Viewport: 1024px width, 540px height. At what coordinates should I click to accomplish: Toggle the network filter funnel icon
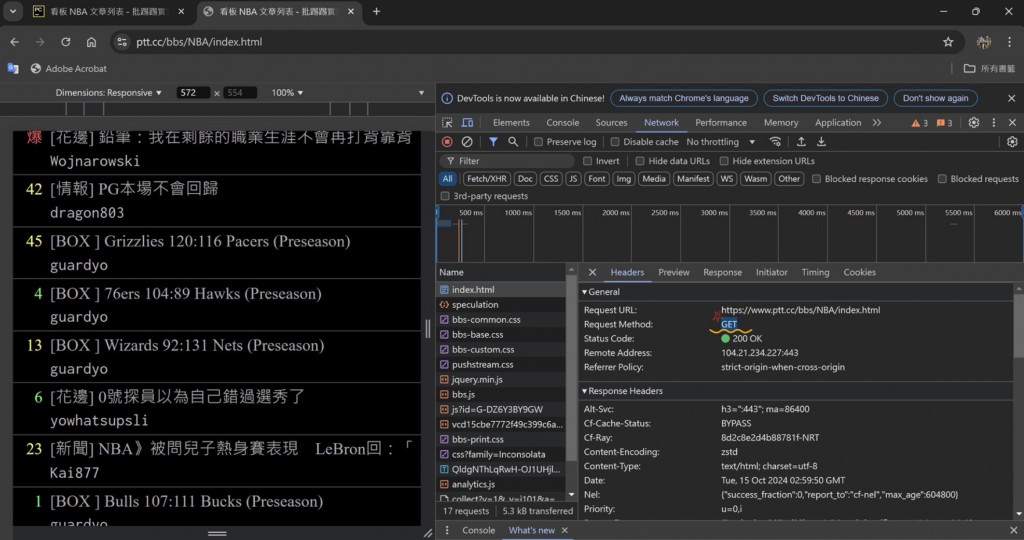point(493,142)
